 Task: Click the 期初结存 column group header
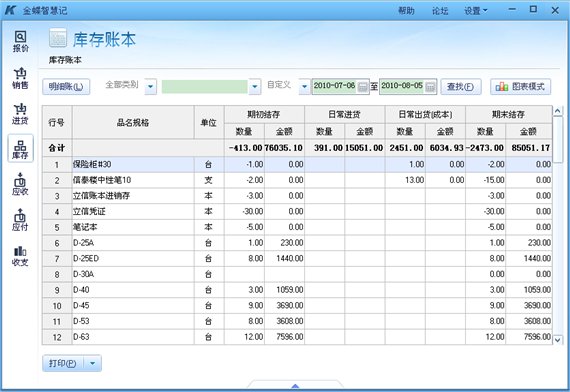coord(264,115)
